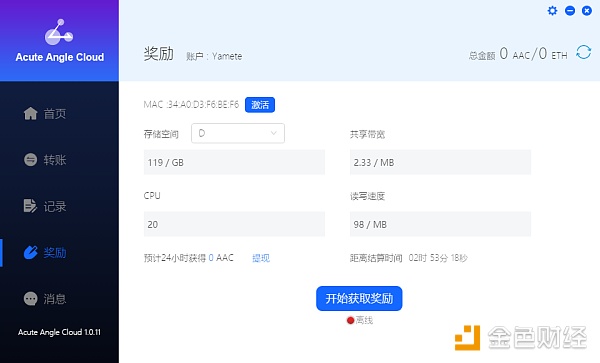The image size is (600, 363).
Task: Click the house icon in the sidebar
Action: [x=31, y=113]
